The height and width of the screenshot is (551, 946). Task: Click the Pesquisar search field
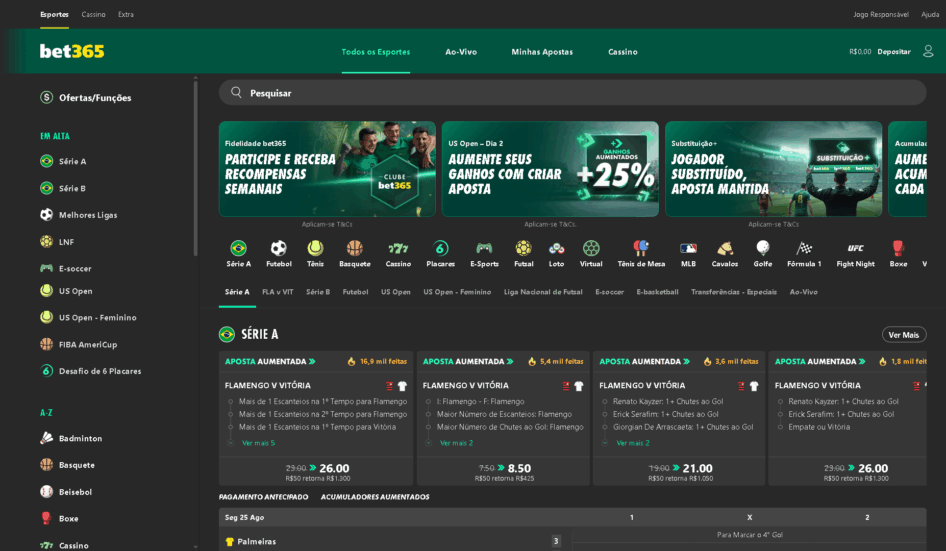tap(572, 92)
